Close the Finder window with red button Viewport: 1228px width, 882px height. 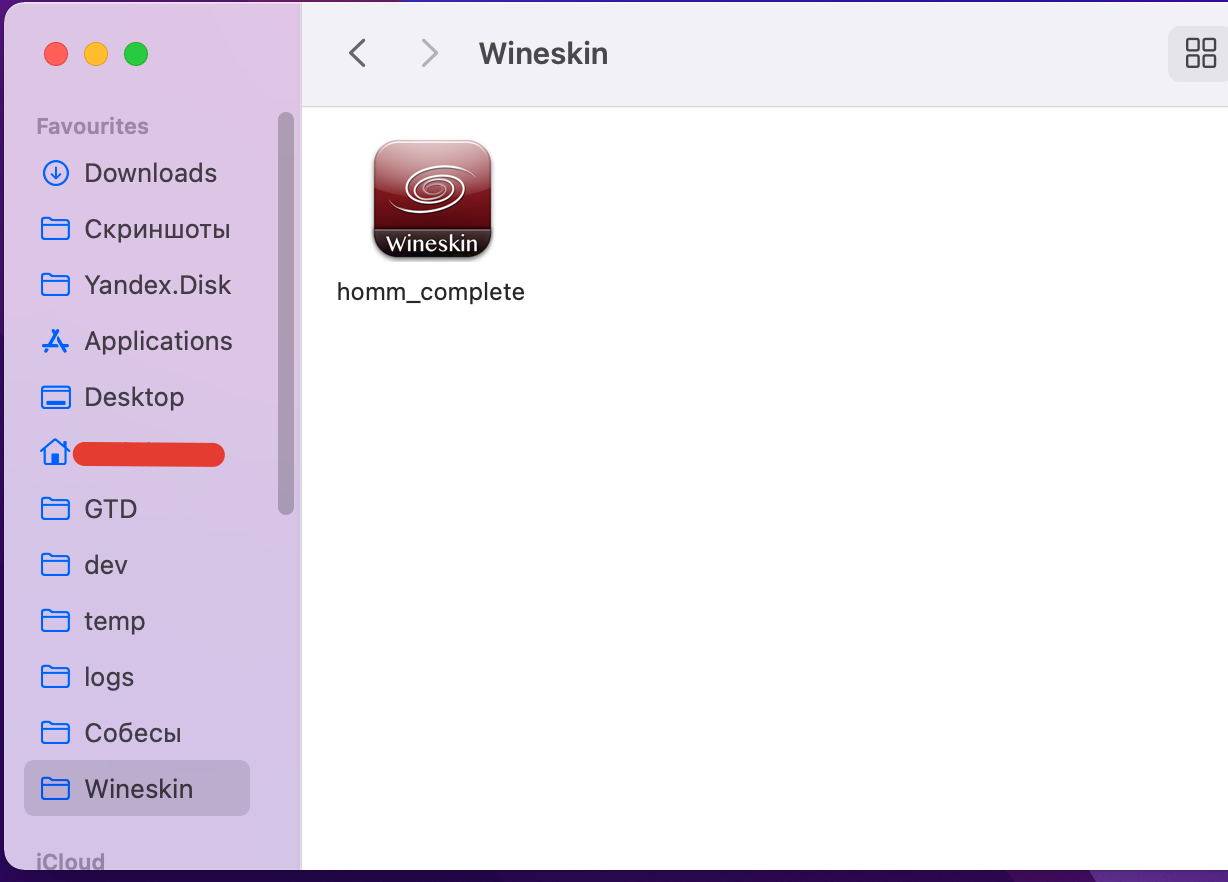tap(56, 54)
